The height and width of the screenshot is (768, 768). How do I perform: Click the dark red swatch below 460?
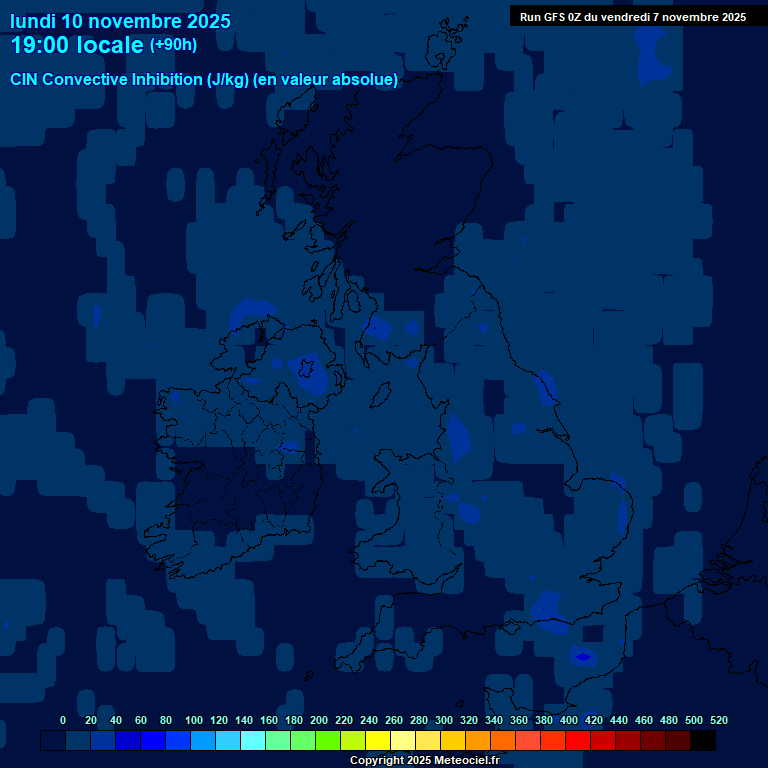653,741
